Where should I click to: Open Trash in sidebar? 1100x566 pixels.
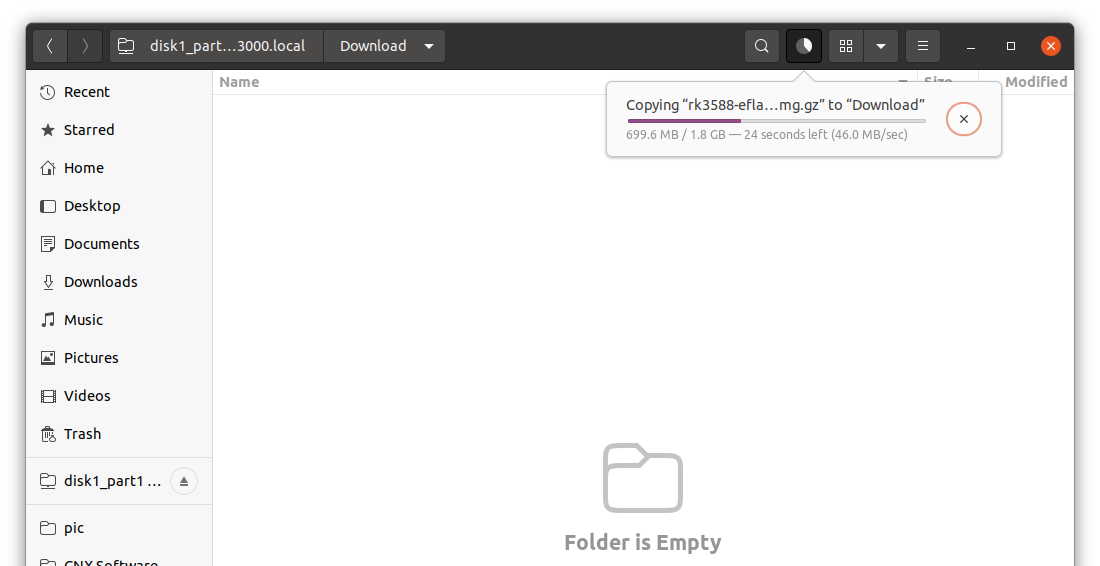119,433
